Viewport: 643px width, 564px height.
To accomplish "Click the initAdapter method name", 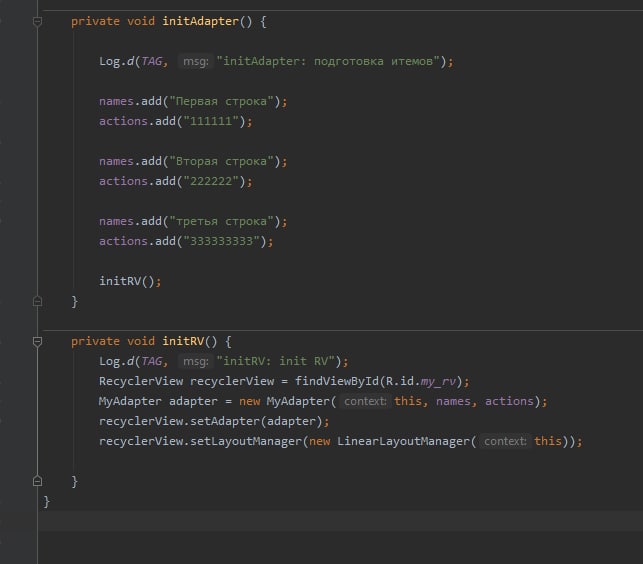I will (201, 21).
